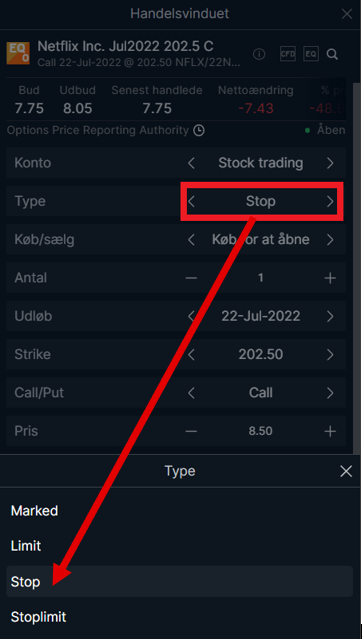Switch Call/Put to next option
Image resolution: width=362 pixels, height=639 pixels.
tap(330, 393)
